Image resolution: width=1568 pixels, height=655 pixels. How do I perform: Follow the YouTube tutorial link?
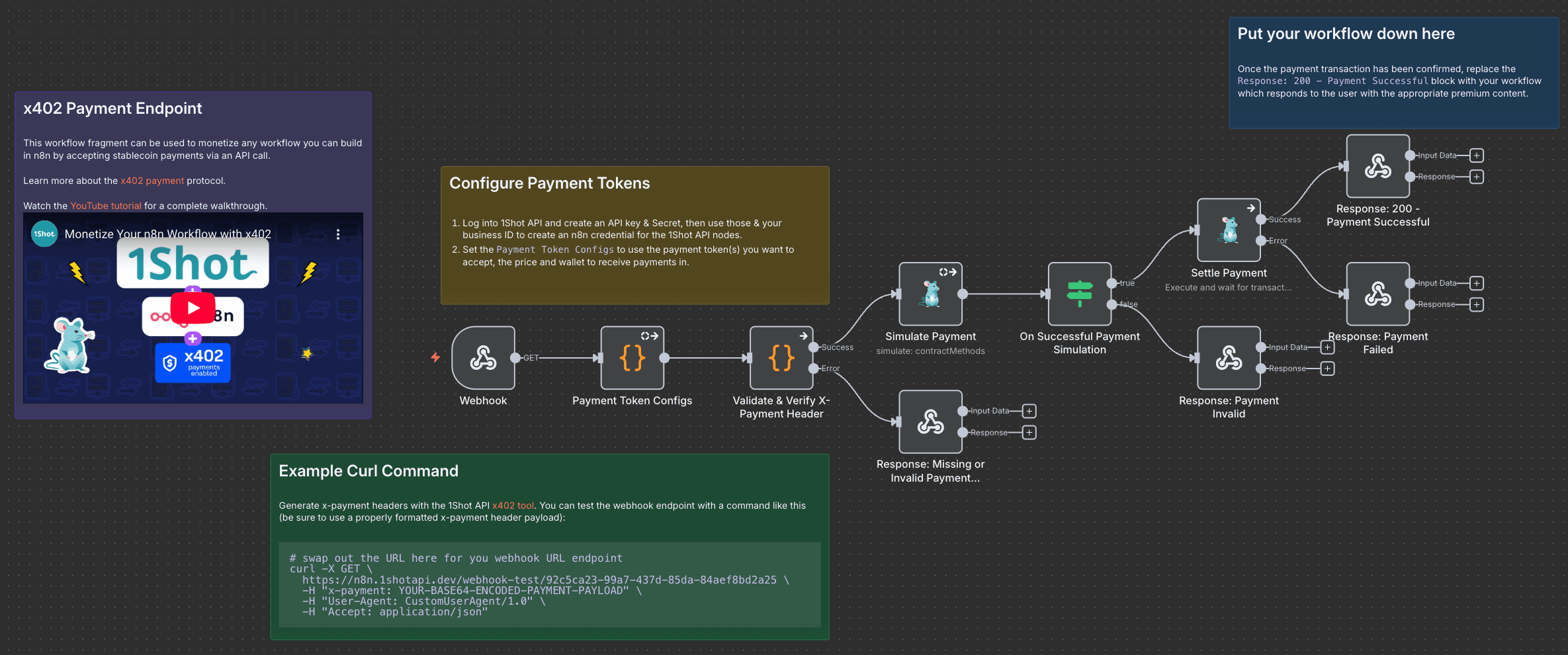click(x=106, y=206)
